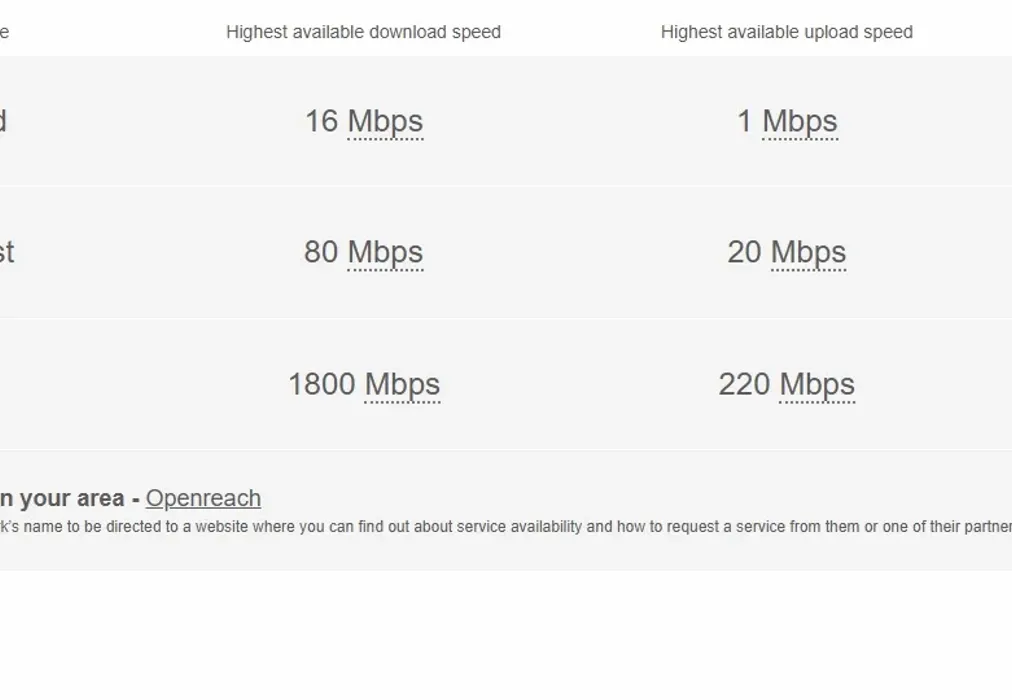Click the cut-off row label in the 80 Mbps row
This screenshot has width=1012, height=700.
6,253
